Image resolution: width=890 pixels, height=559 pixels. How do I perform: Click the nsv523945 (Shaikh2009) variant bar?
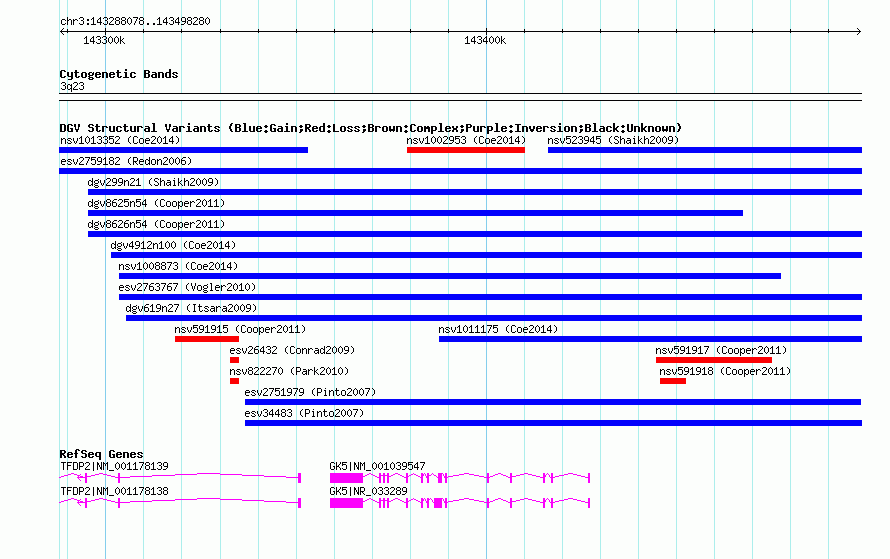(x=704, y=150)
